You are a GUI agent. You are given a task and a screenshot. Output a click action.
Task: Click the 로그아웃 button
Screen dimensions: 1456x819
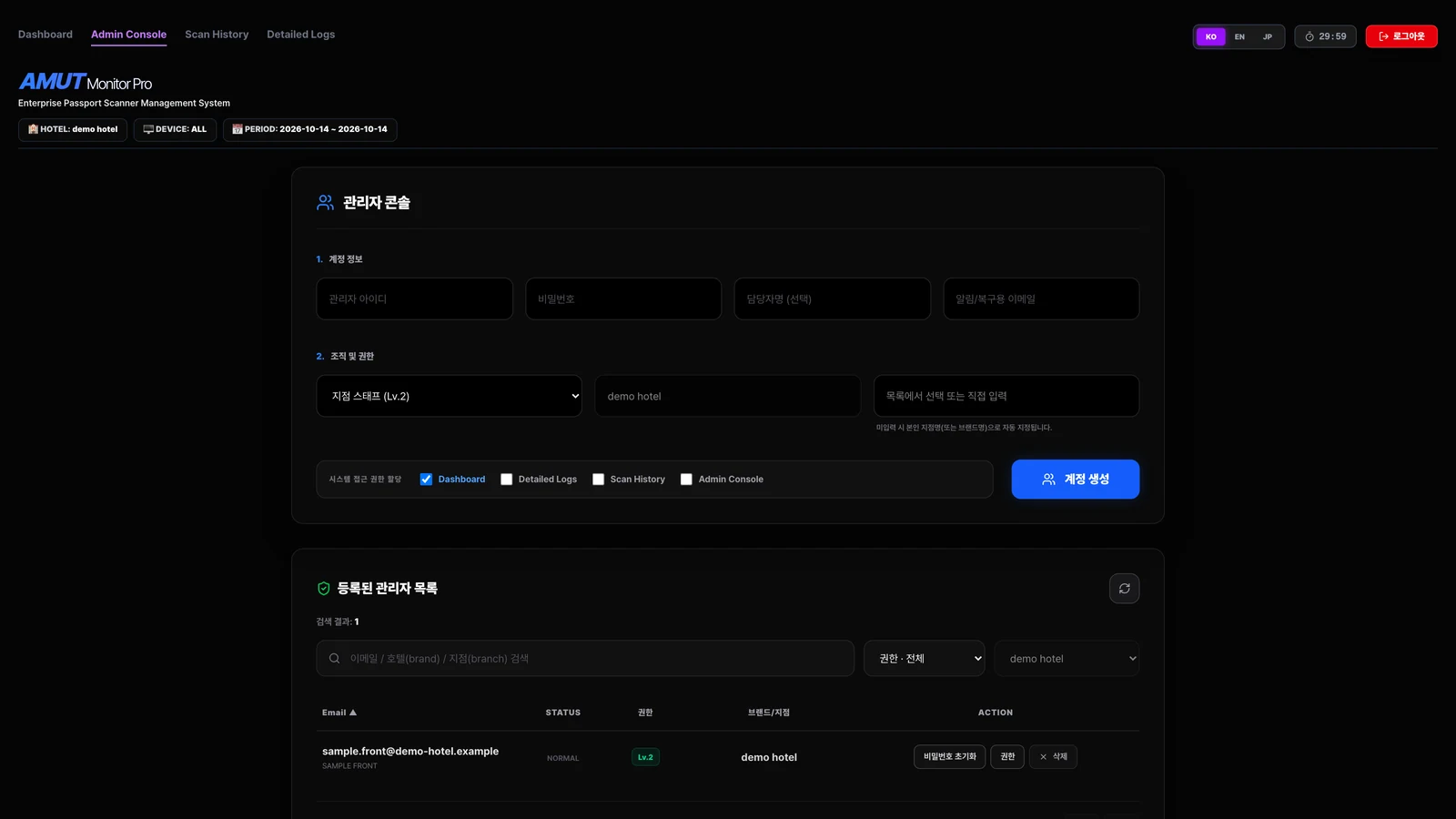1401,36
